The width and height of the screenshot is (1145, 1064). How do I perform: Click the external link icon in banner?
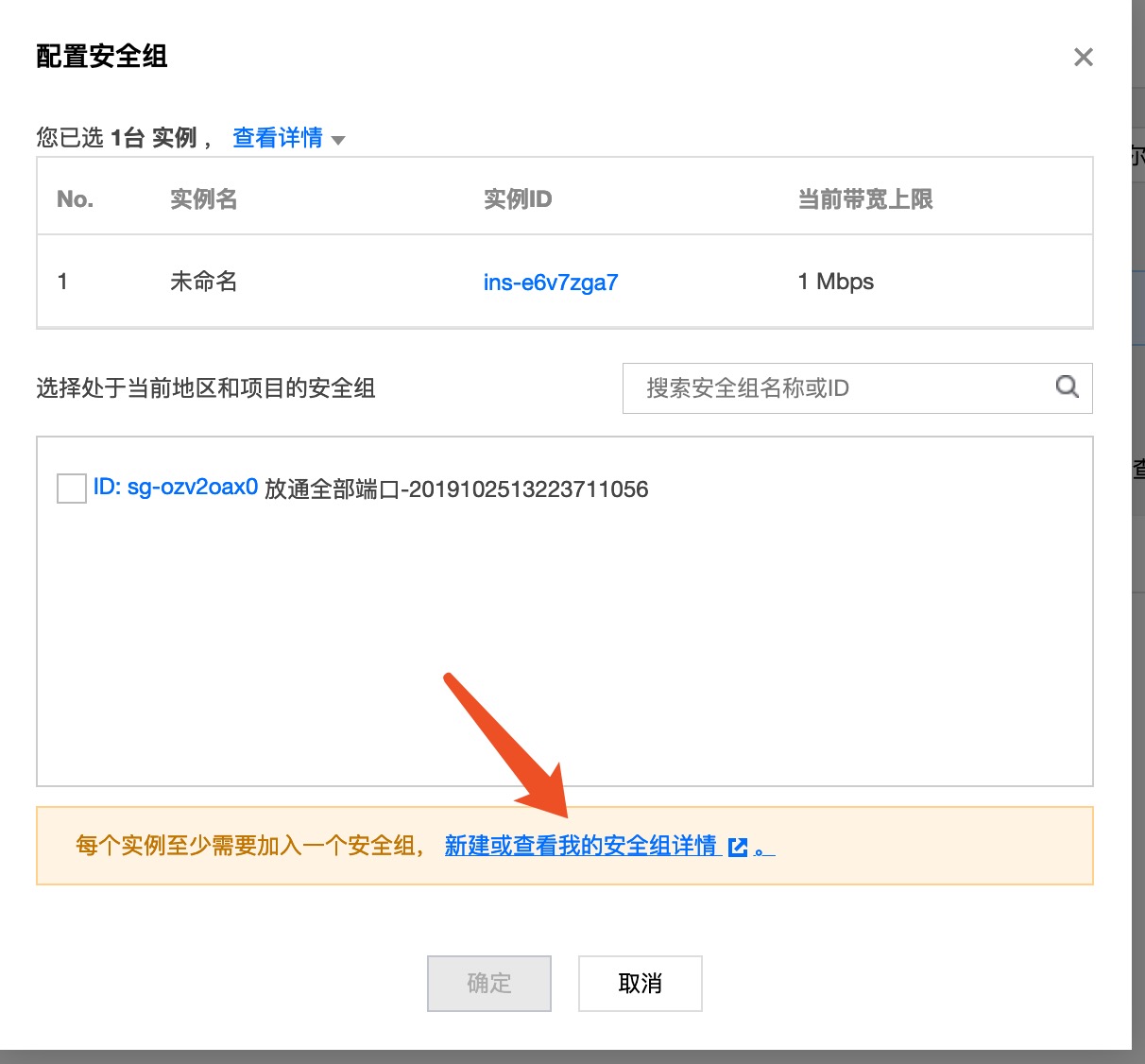(x=738, y=848)
